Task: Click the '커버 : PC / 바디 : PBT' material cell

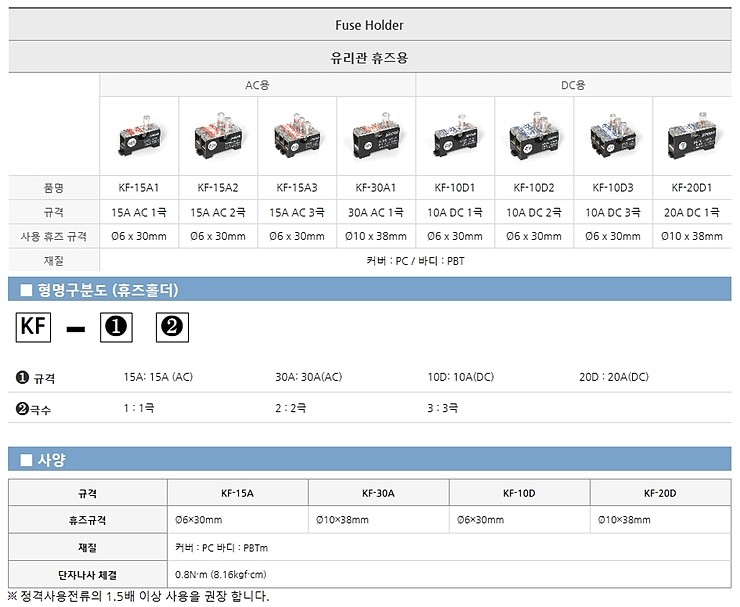Action: 416,261
